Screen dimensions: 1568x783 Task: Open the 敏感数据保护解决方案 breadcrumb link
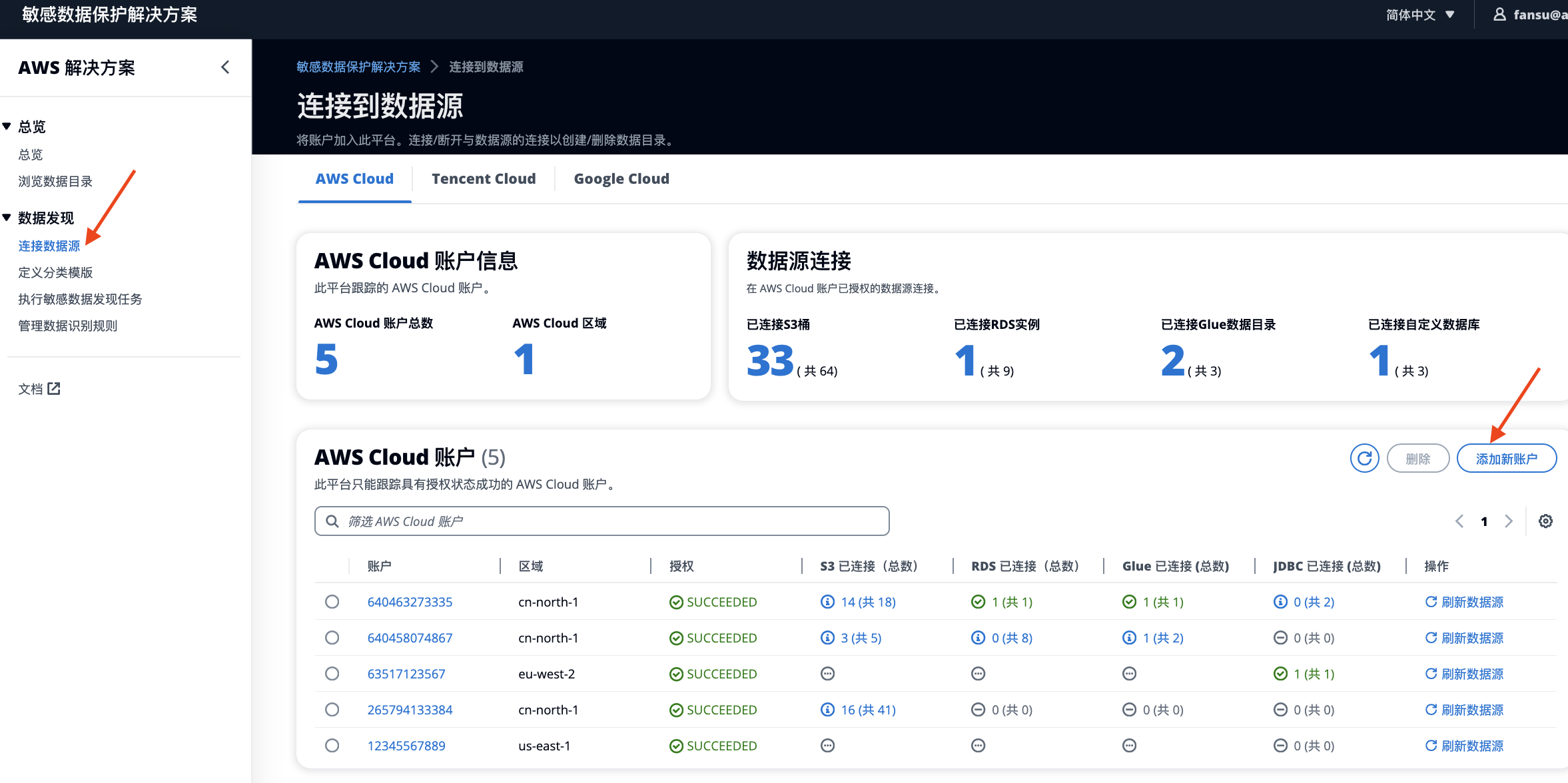pos(358,67)
